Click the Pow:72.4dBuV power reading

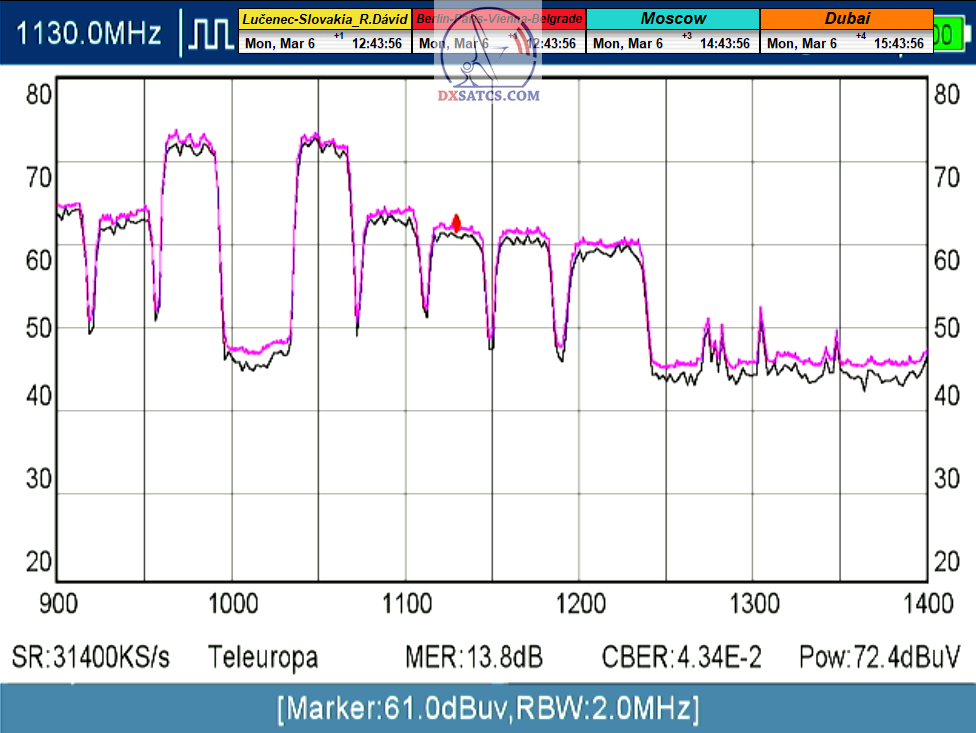point(879,657)
